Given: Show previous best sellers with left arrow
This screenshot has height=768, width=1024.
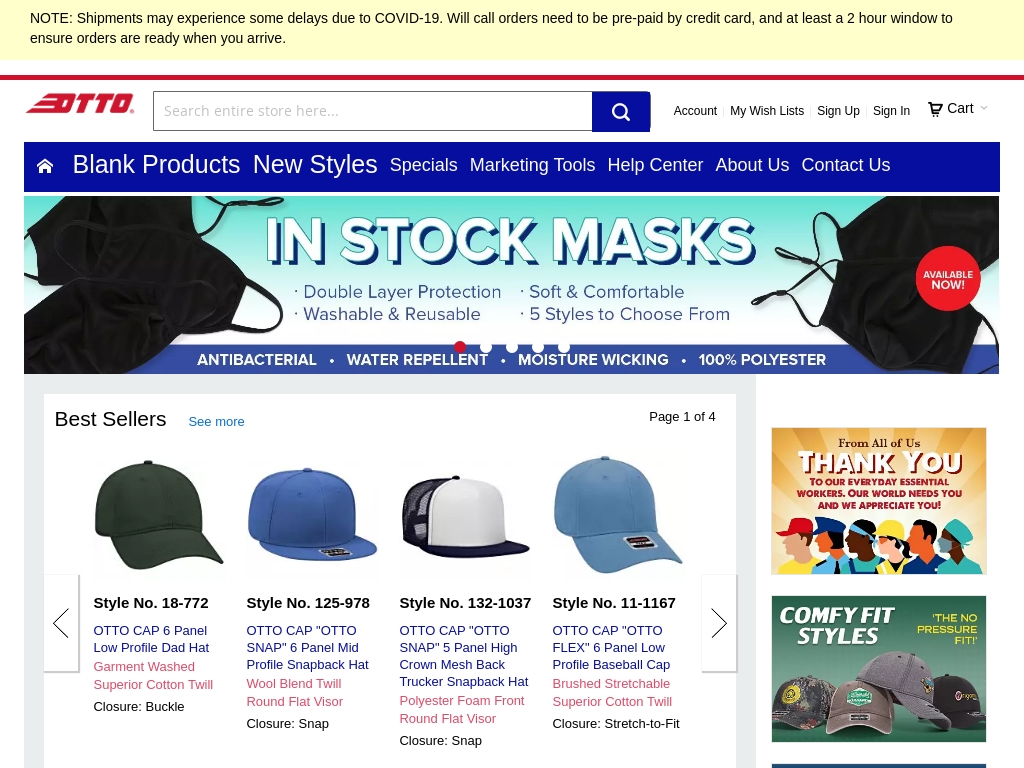Looking at the screenshot, I should click(x=61, y=623).
